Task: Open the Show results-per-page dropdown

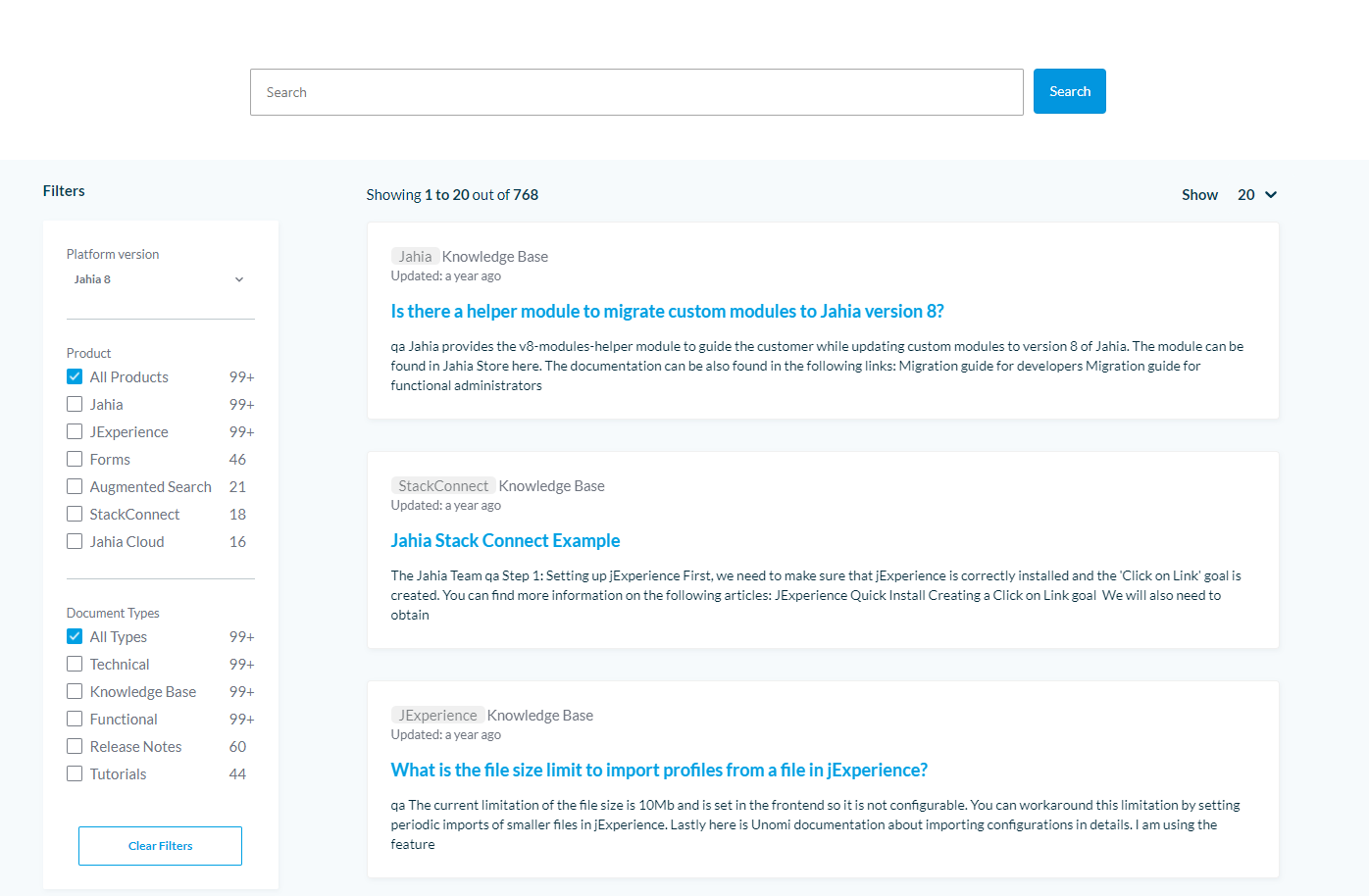Action: pos(1256,194)
